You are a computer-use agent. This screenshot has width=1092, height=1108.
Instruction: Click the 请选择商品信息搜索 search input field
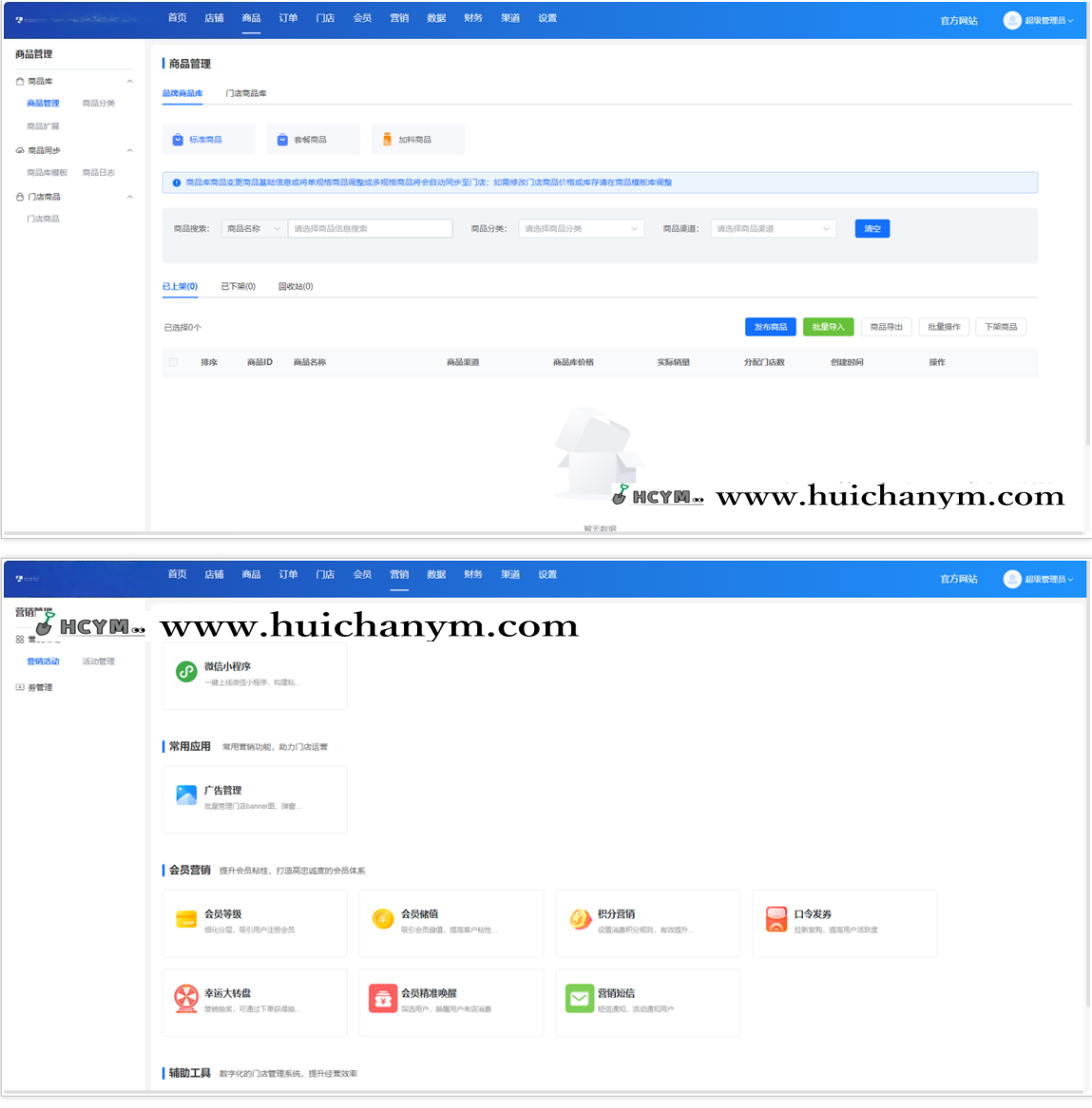tap(371, 229)
